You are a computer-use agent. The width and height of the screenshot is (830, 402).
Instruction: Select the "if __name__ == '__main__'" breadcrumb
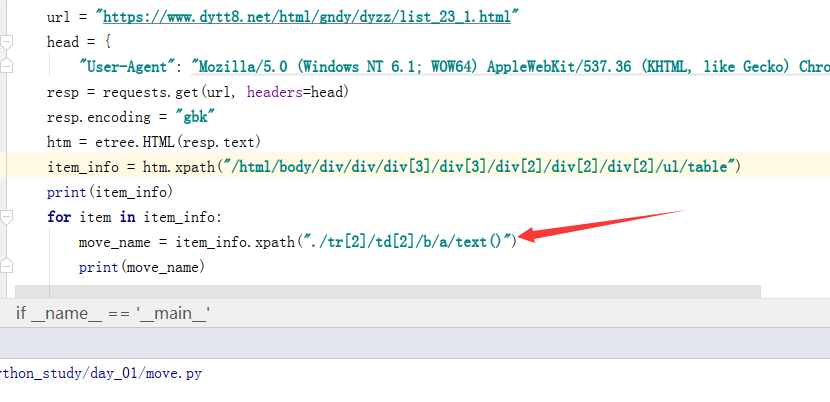pyautogui.click(x=112, y=313)
